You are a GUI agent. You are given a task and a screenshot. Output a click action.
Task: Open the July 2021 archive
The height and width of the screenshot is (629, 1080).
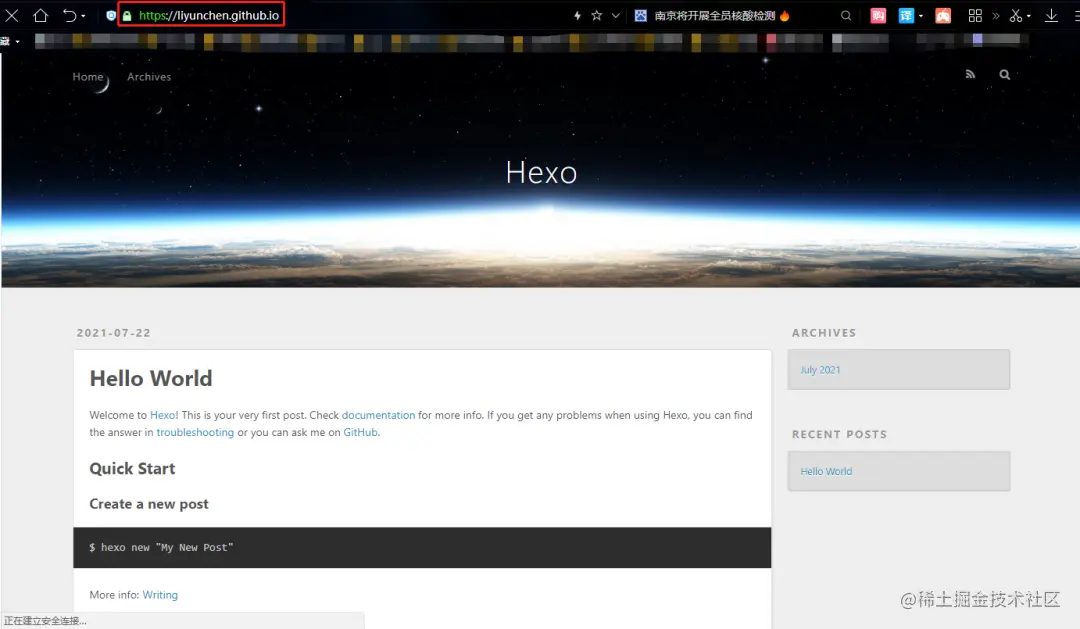(820, 370)
